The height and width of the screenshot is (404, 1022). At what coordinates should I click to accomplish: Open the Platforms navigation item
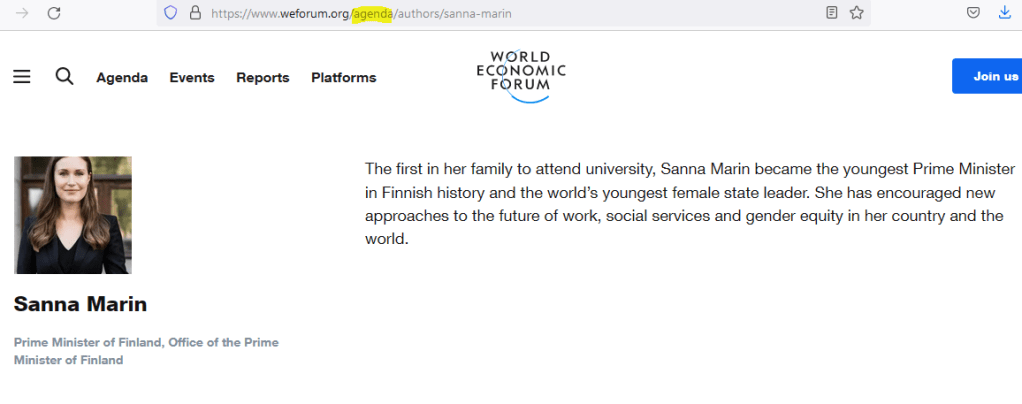tap(343, 78)
